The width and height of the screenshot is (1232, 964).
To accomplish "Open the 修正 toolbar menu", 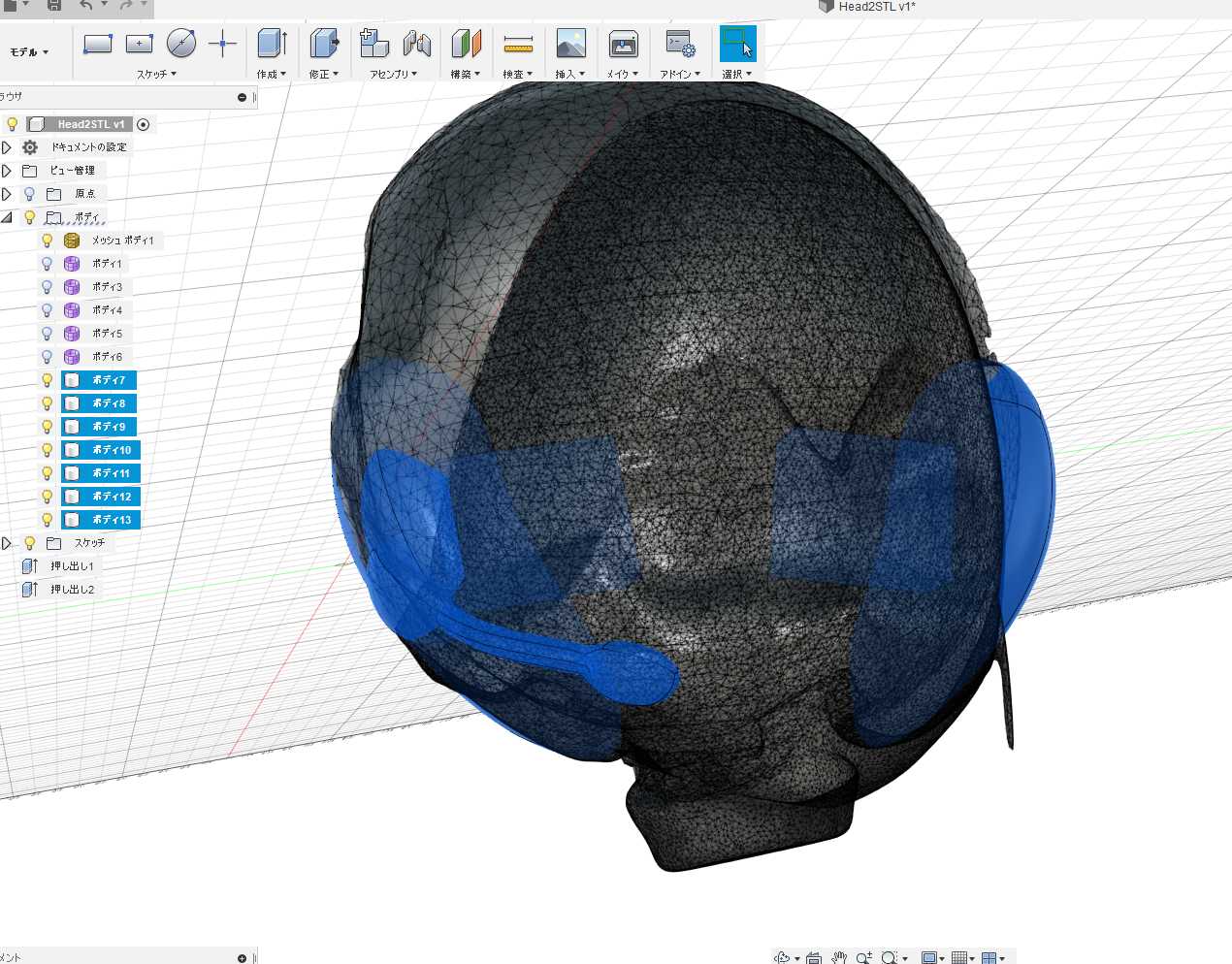I will click(x=324, y=74).
